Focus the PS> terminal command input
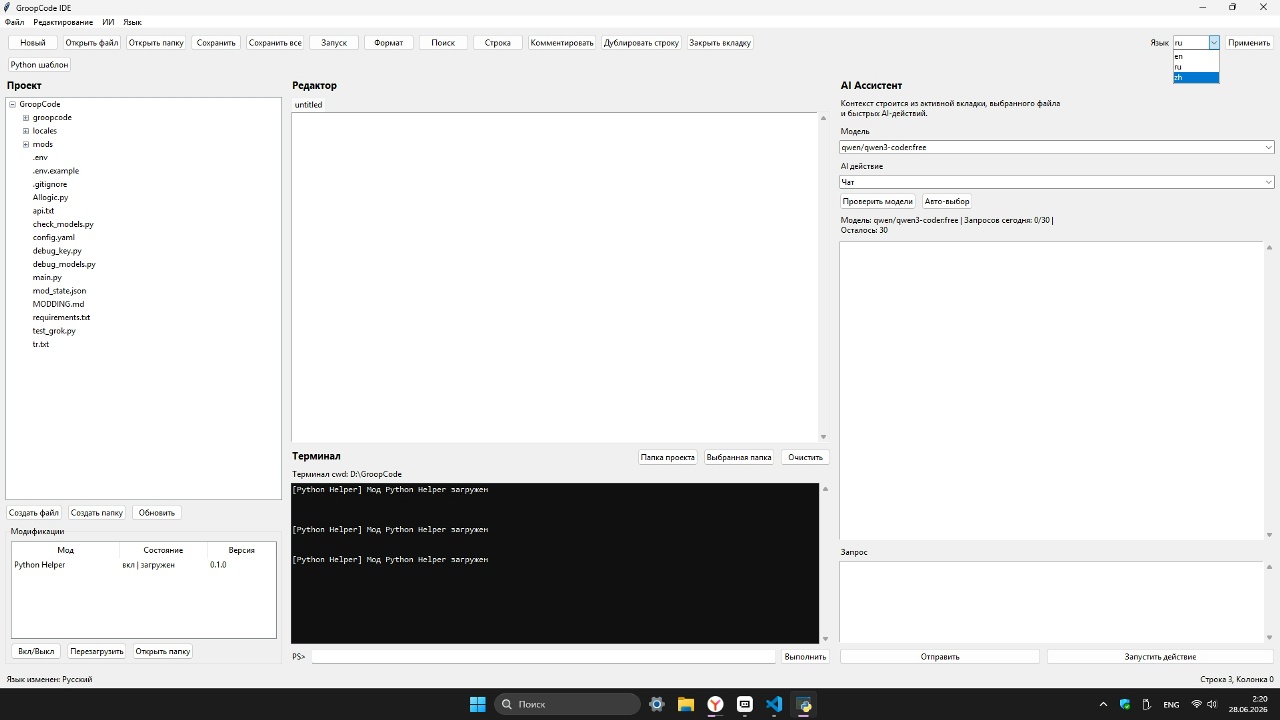The width and height of the screenshot is (1280, 720). [x=543, y=656]
